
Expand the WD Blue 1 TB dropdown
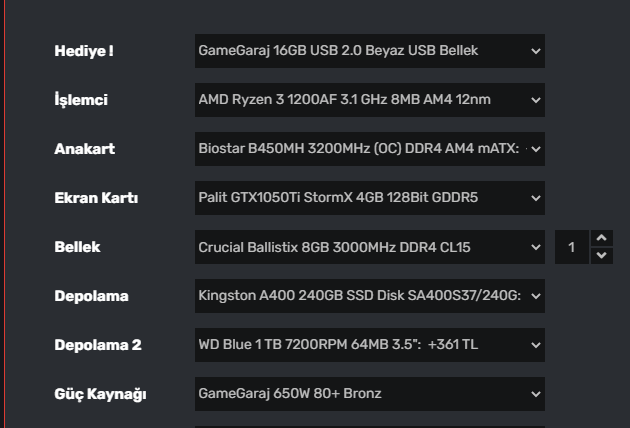click(369, 345)
